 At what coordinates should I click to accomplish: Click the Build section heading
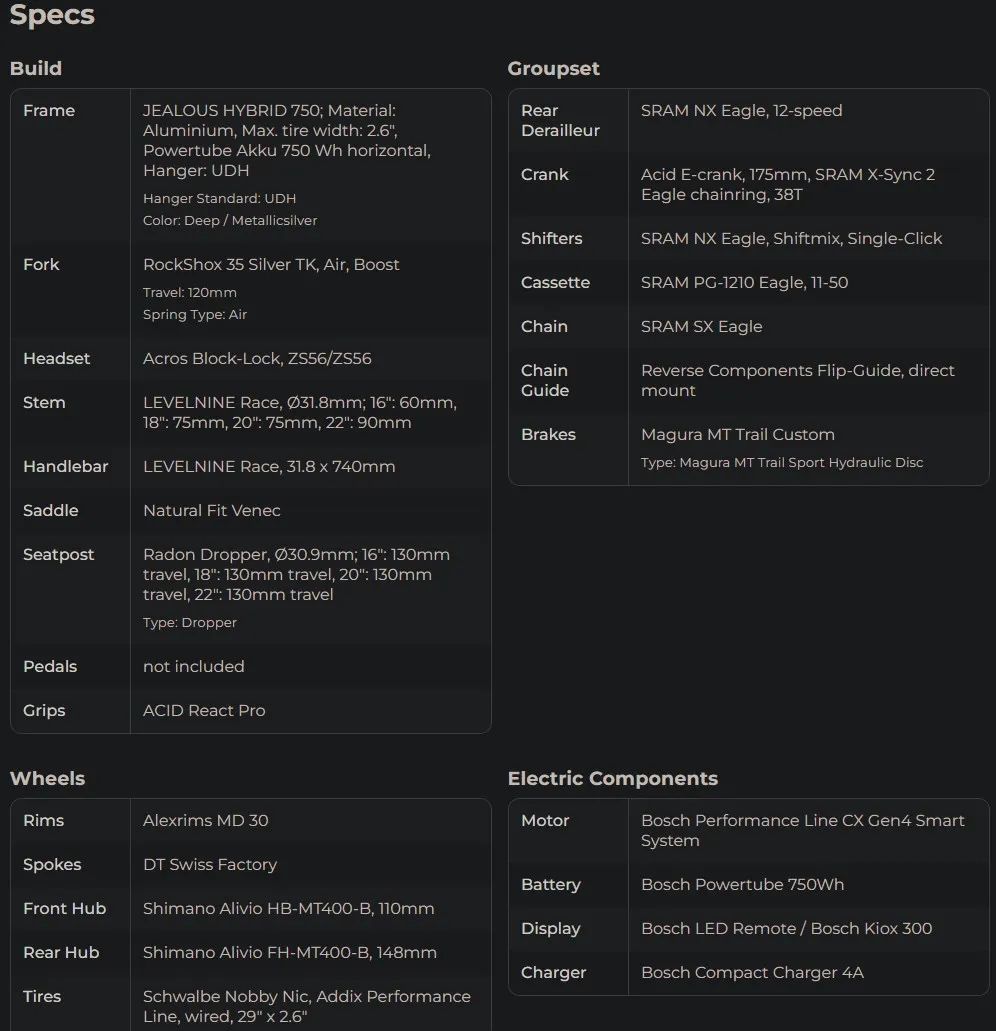(36, 68)
